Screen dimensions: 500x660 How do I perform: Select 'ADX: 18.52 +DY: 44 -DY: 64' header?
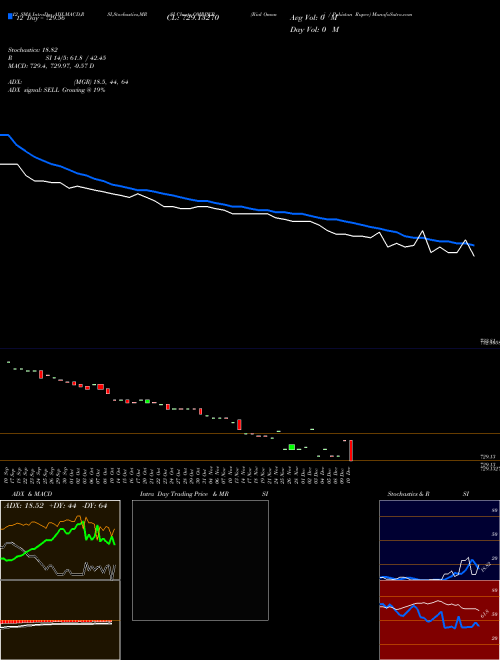tap(56, 506)
